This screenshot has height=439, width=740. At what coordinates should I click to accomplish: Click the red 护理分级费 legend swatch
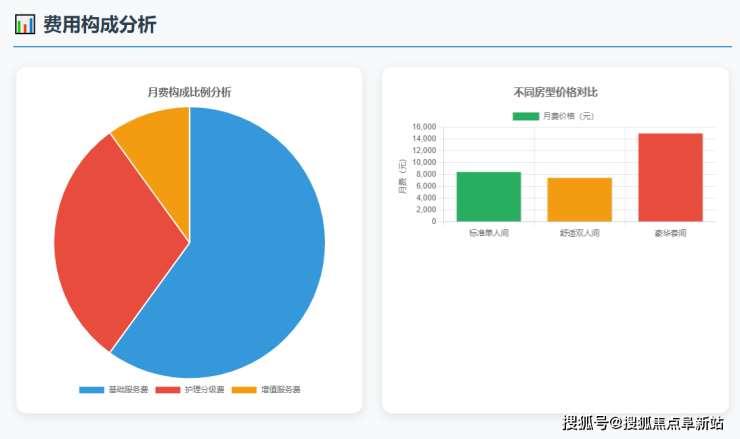(x=168, y=389)
